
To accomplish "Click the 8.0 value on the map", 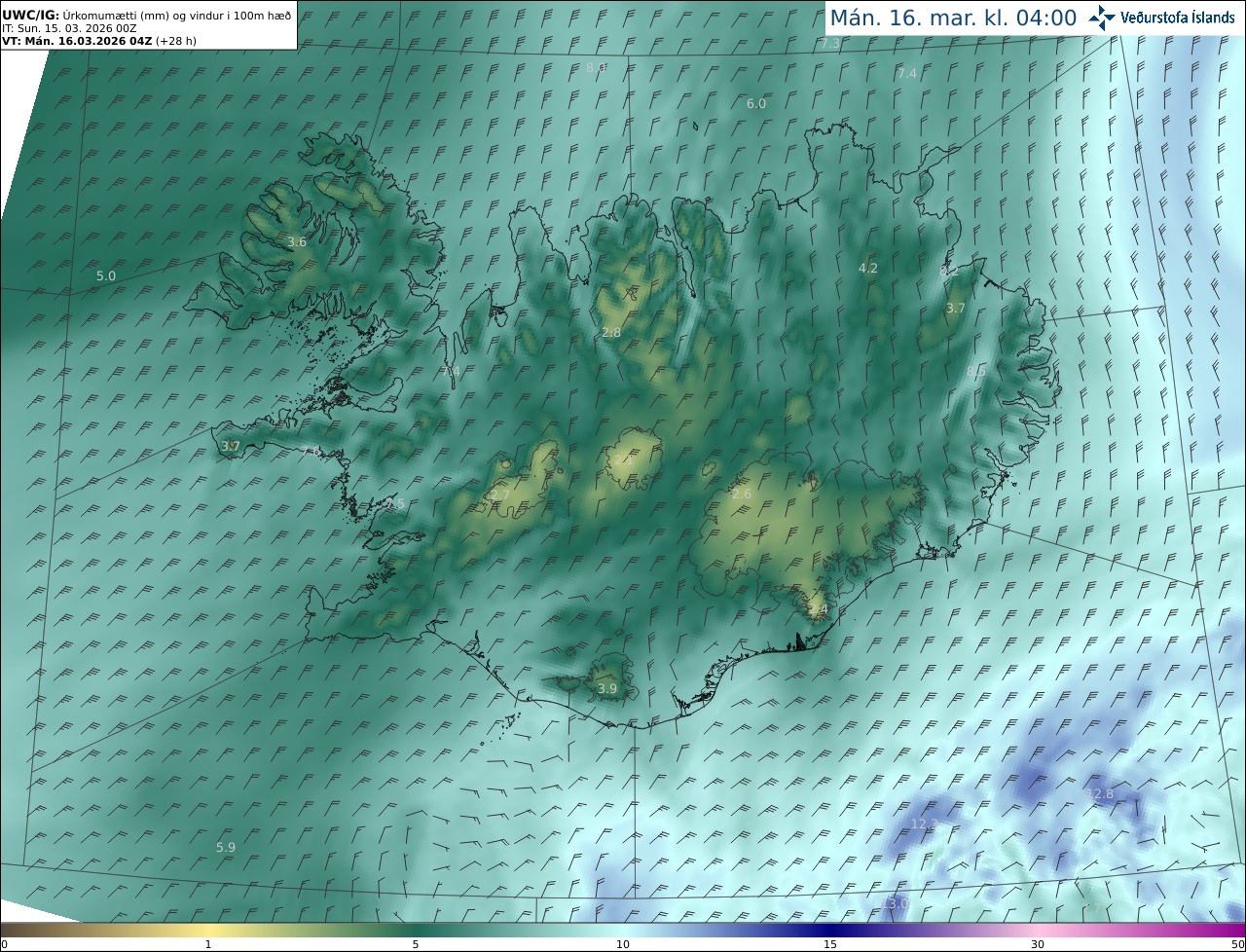I will click(x=596, y=67).
